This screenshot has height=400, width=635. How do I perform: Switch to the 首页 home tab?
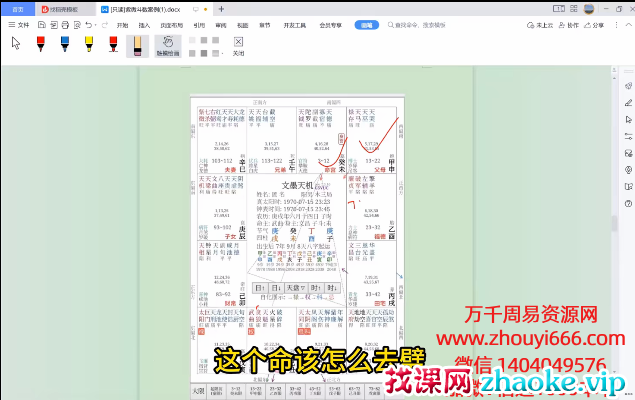pos(17,8)
